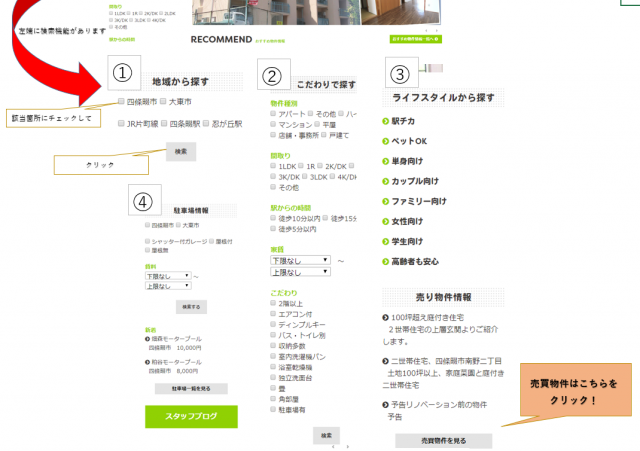Click the arrow icon beside カップル向け

point(386,182)
